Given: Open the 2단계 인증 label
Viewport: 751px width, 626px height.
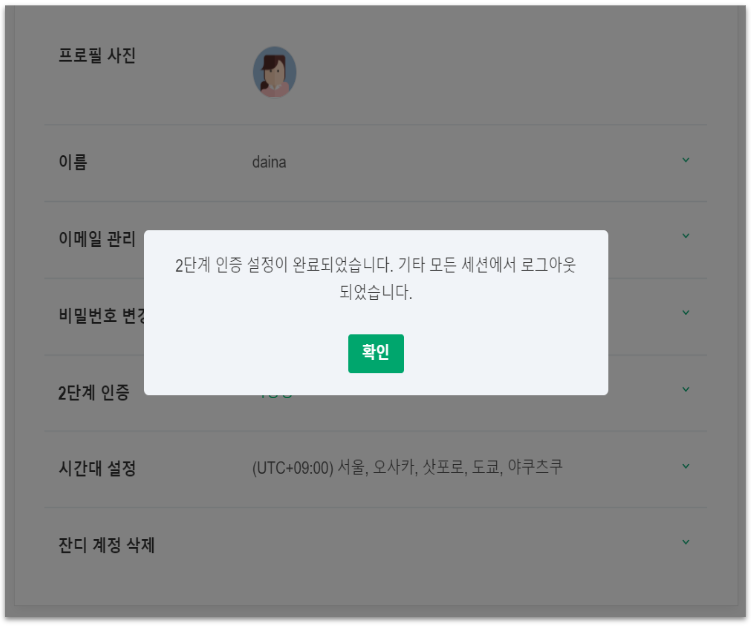Looking at the screenshot, I should (x=94, y=393).
